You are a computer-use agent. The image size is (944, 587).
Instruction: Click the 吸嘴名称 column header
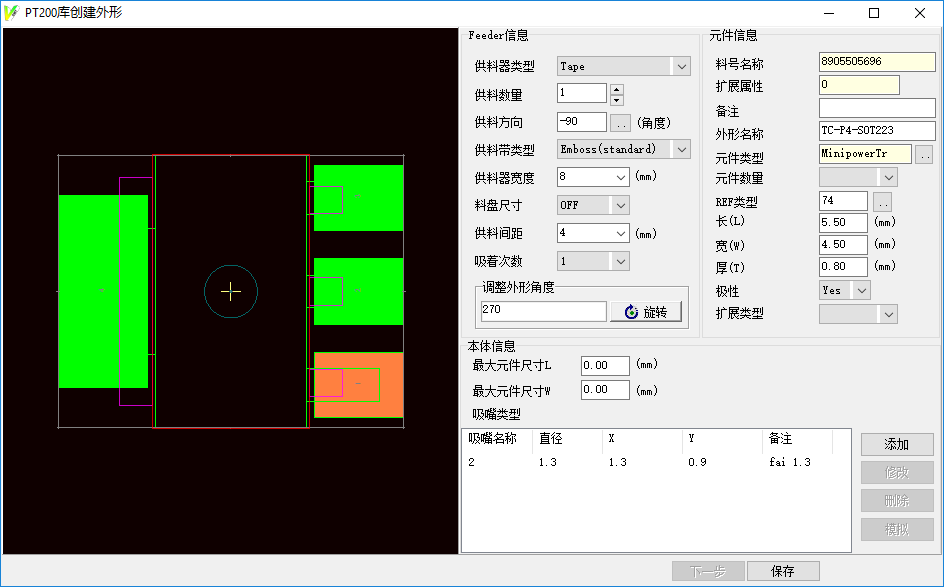(497, 439)
